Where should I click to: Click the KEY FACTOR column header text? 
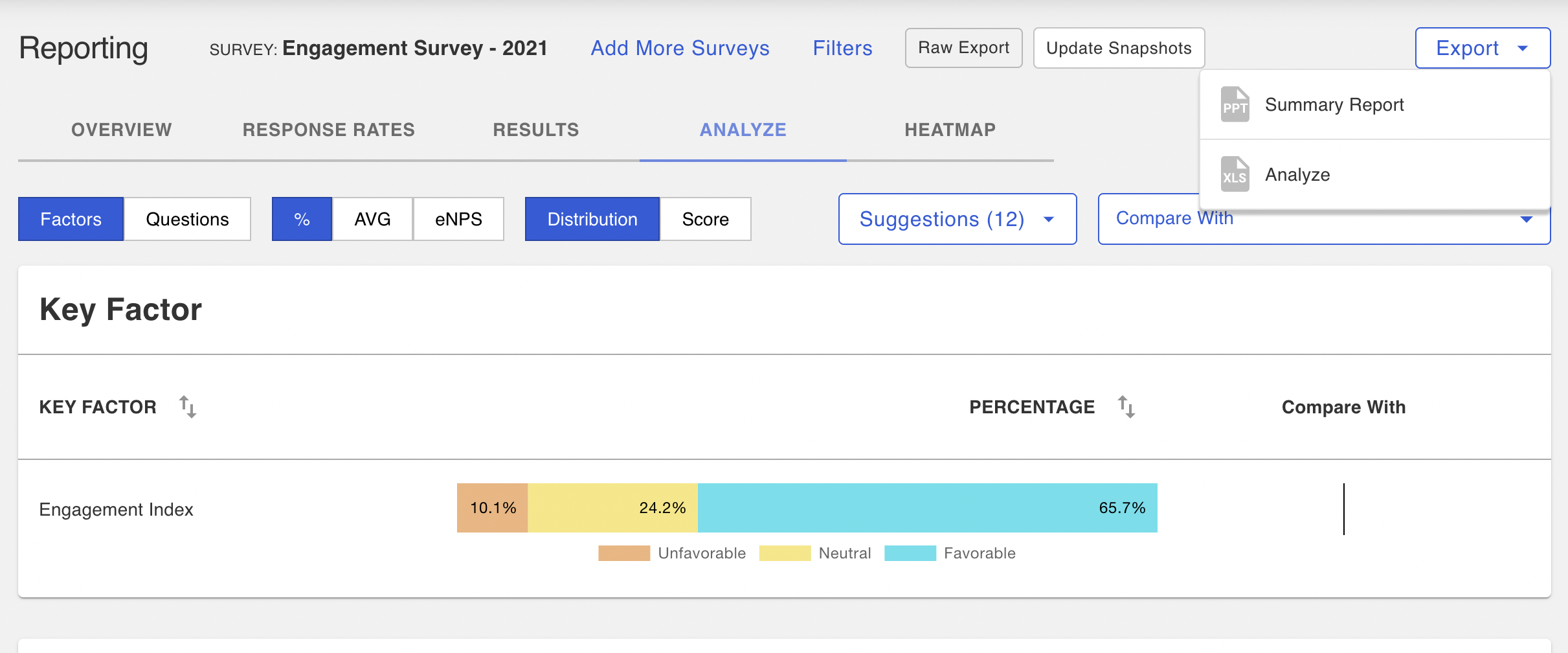[98, 407]
